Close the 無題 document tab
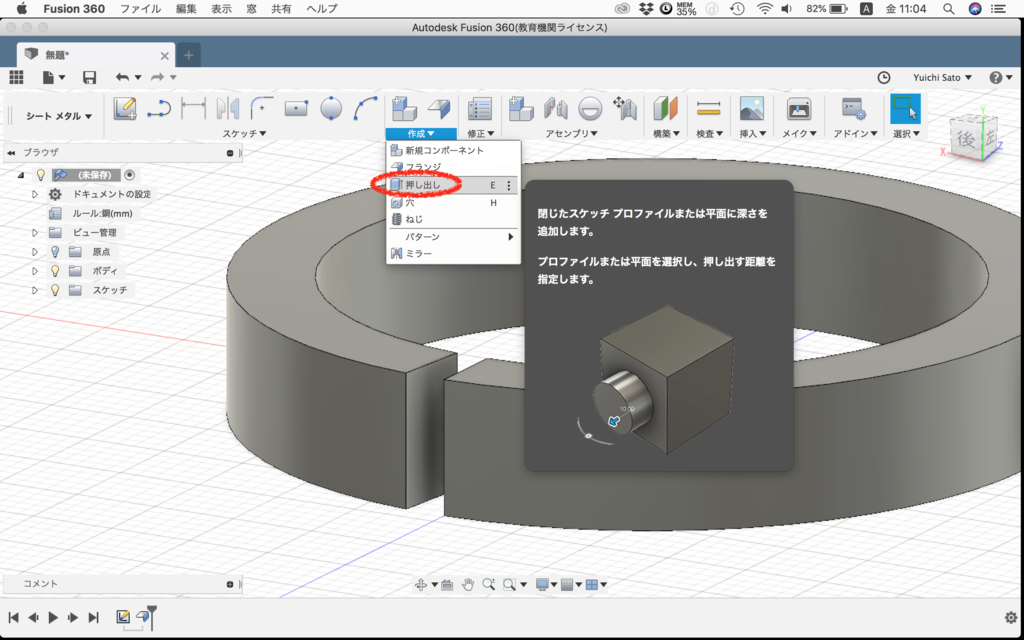The width and height of the screenshot is (1024, 640). click(x=165, y=56)
